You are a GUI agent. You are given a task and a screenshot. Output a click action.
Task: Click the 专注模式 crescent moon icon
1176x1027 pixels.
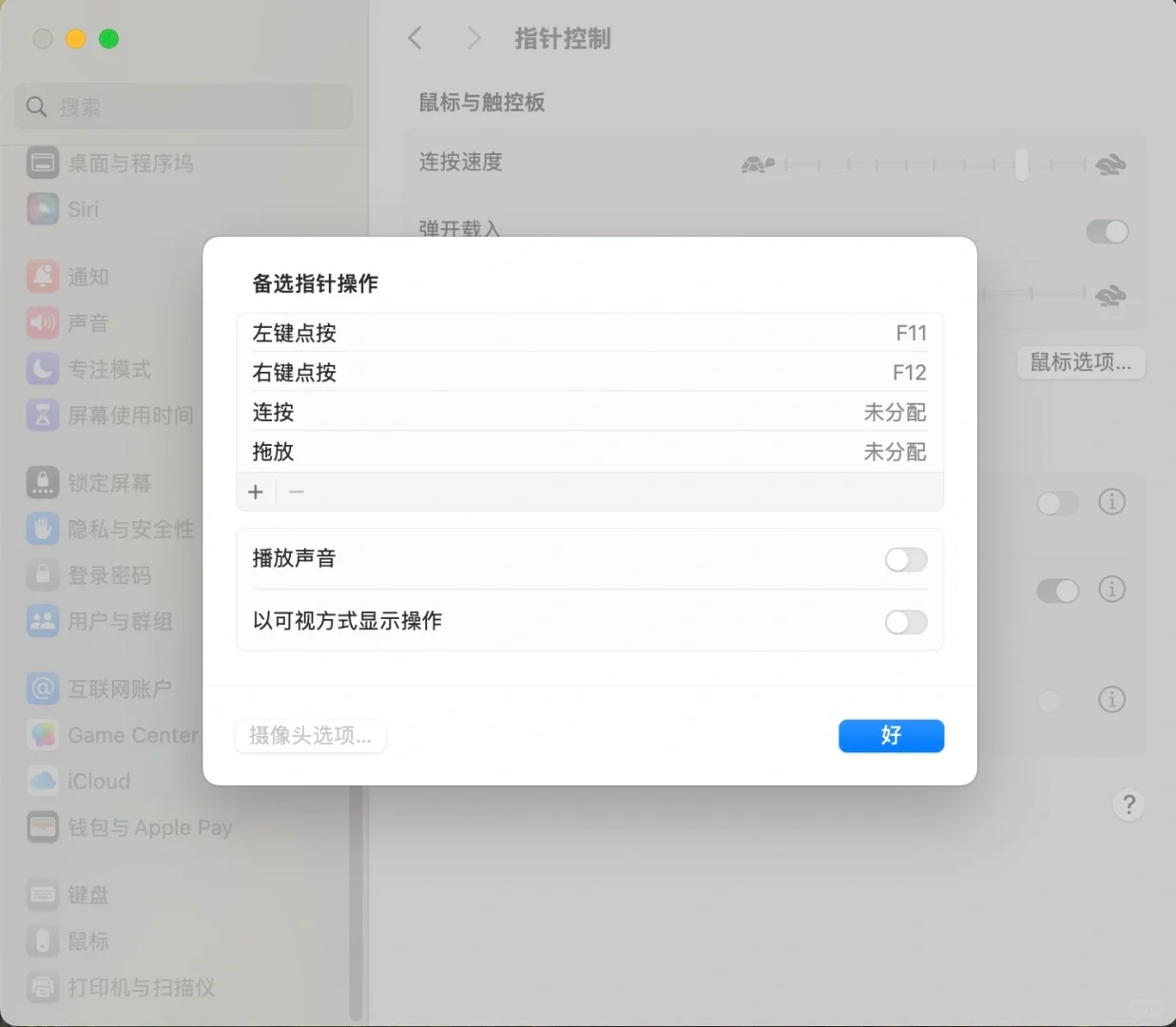(x=43, y=369)
